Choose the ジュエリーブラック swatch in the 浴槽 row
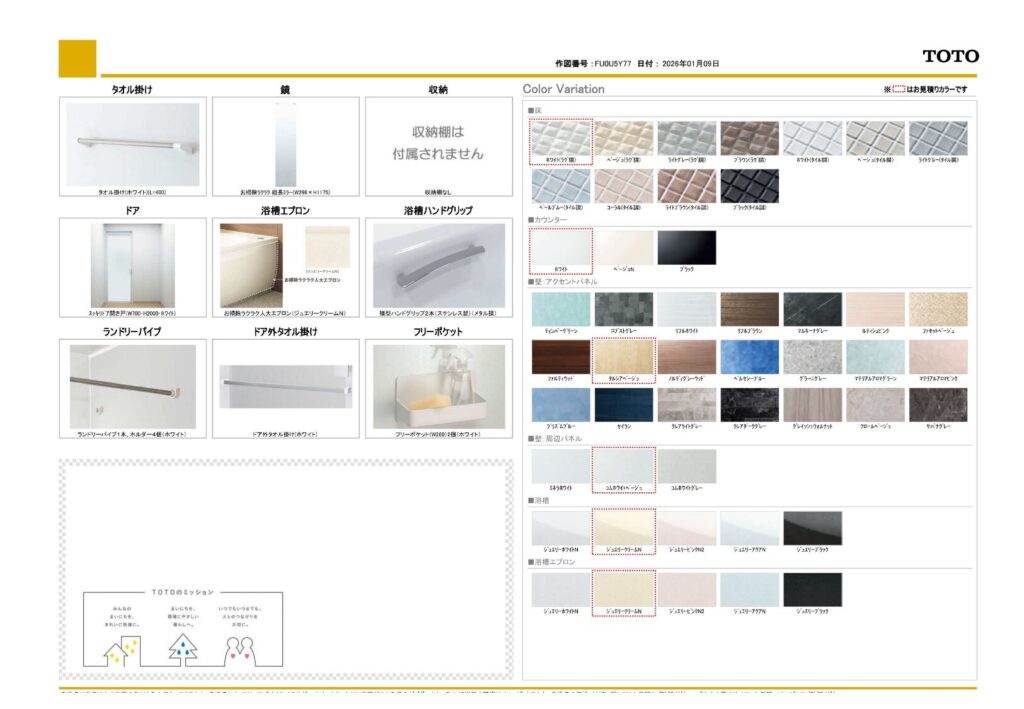This screenshot has width=1024, height=709. point(812,528)
